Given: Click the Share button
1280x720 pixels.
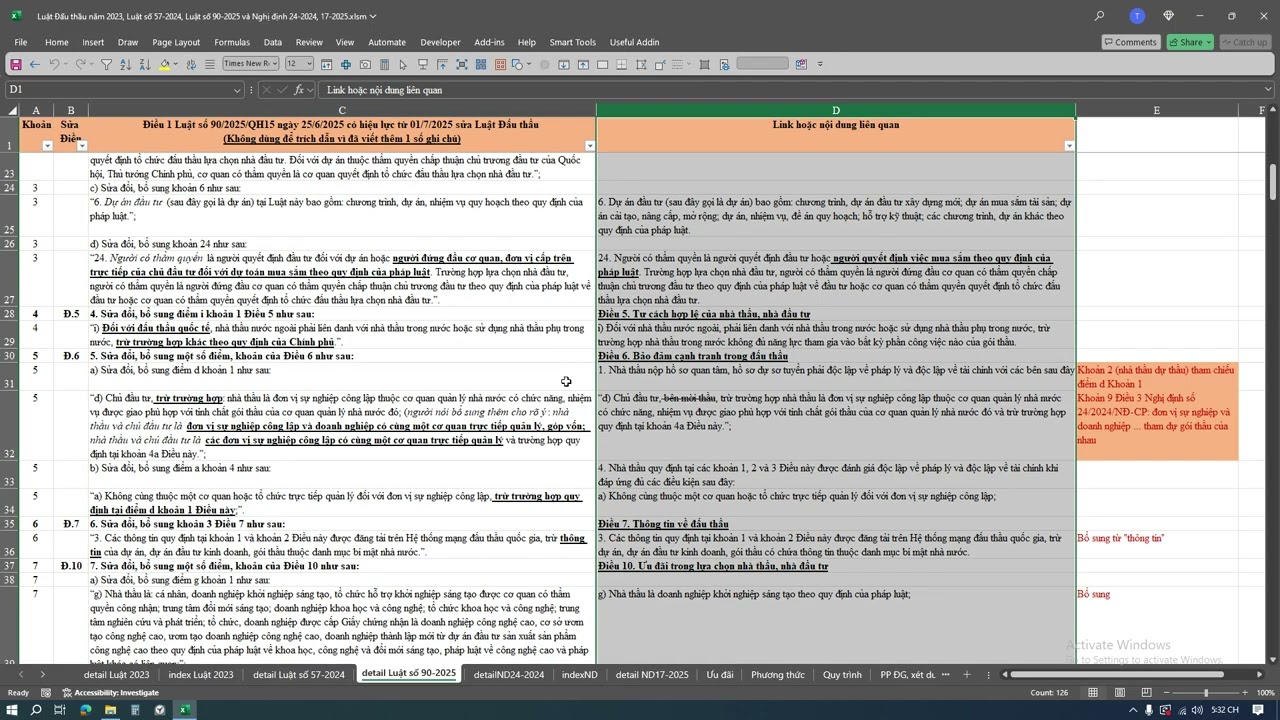Looking at the screenshot, I should tap(1189, 42).
